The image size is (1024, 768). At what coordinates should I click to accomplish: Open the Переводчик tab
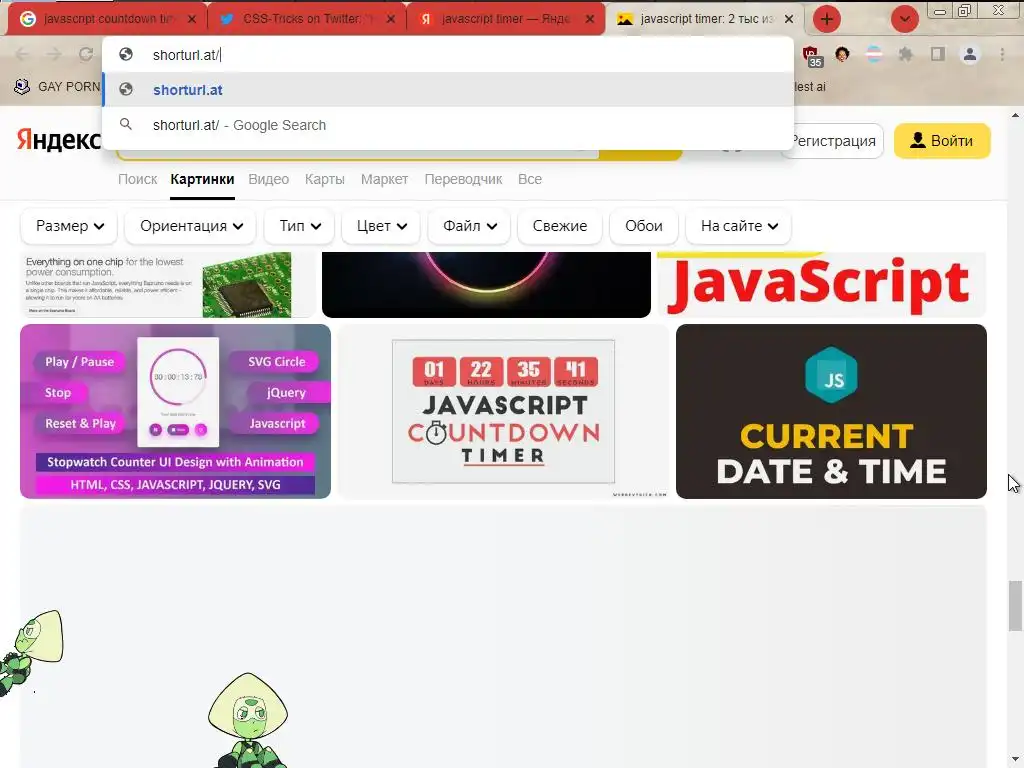pos(463,179)
